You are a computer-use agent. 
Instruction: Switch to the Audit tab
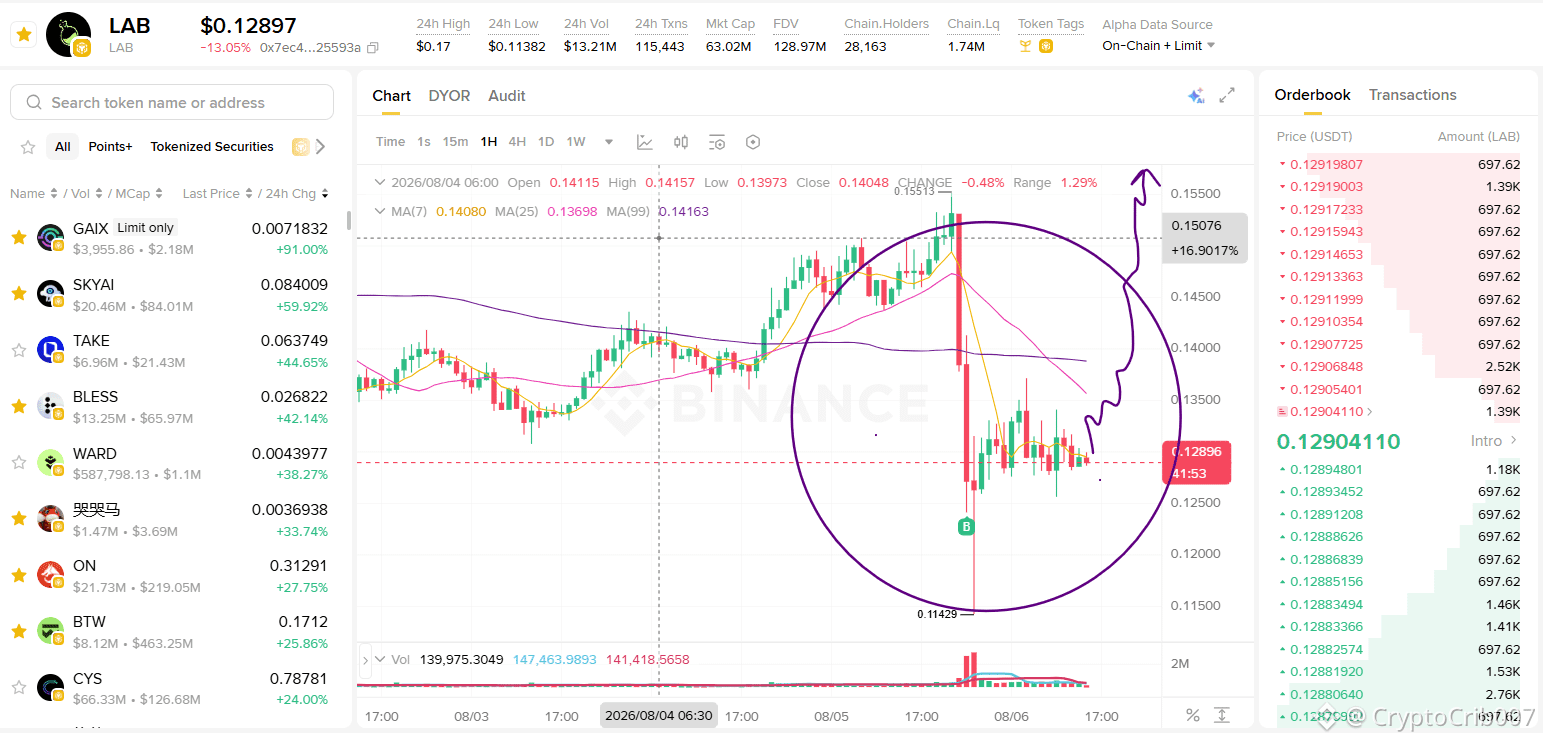507,96
